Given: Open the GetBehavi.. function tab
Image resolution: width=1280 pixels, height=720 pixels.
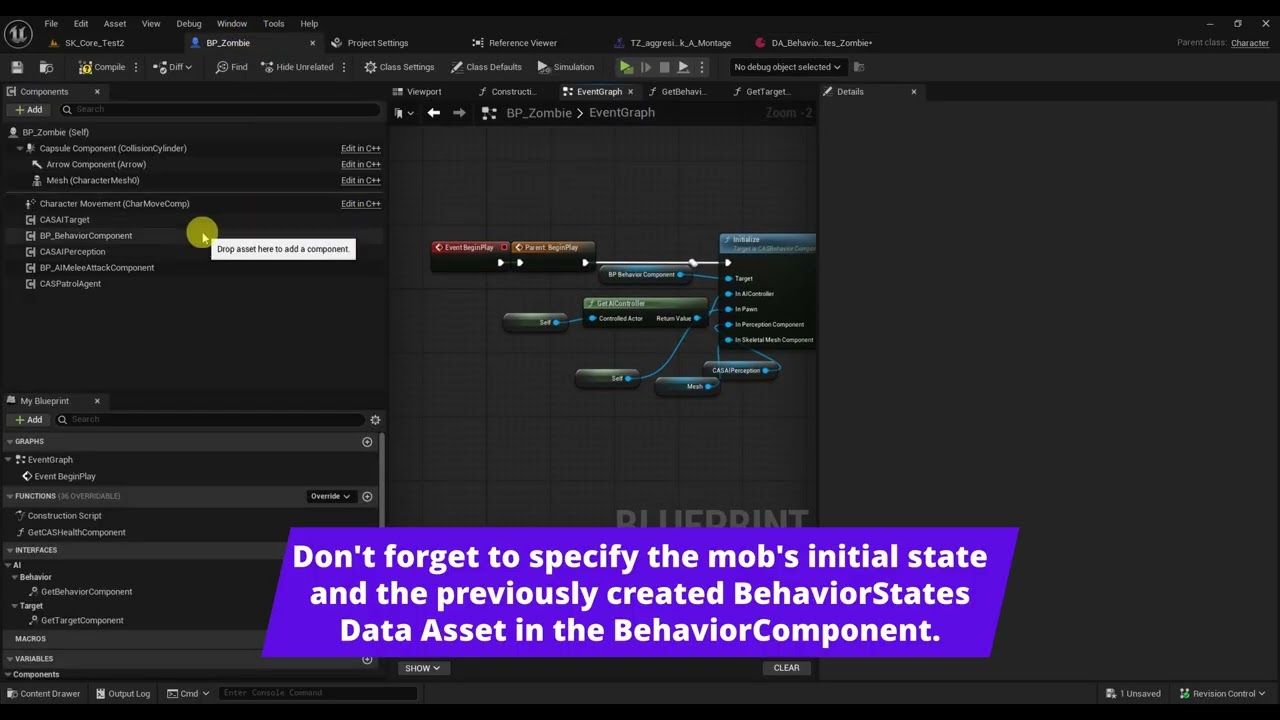Looking at the screenshot, I should 684,91.
